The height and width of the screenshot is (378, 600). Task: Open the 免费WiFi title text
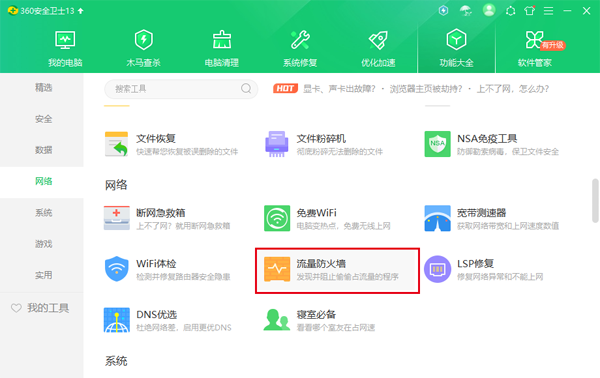pyautogui.click(x=316, y=213)
